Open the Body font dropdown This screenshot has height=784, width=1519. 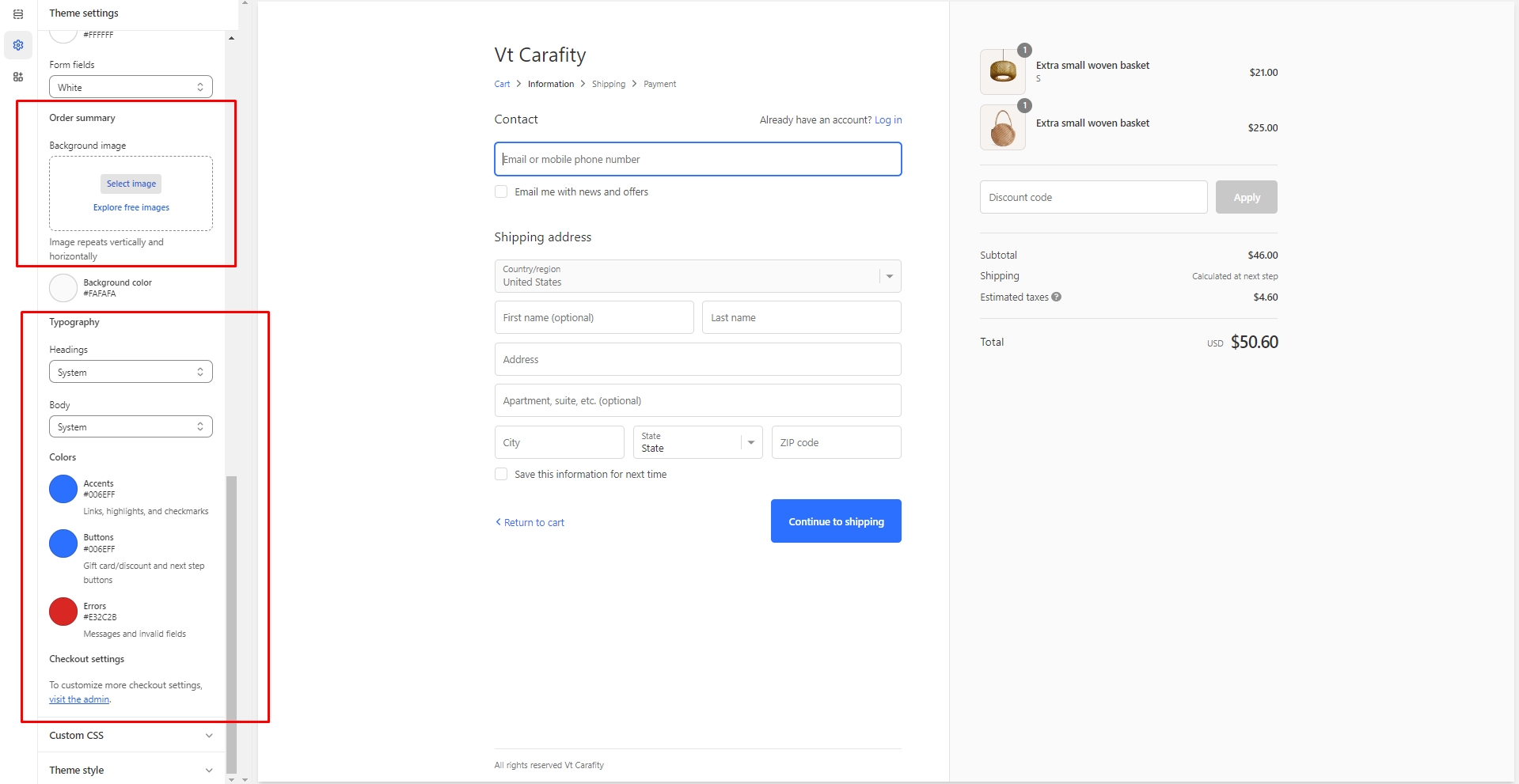131,426
